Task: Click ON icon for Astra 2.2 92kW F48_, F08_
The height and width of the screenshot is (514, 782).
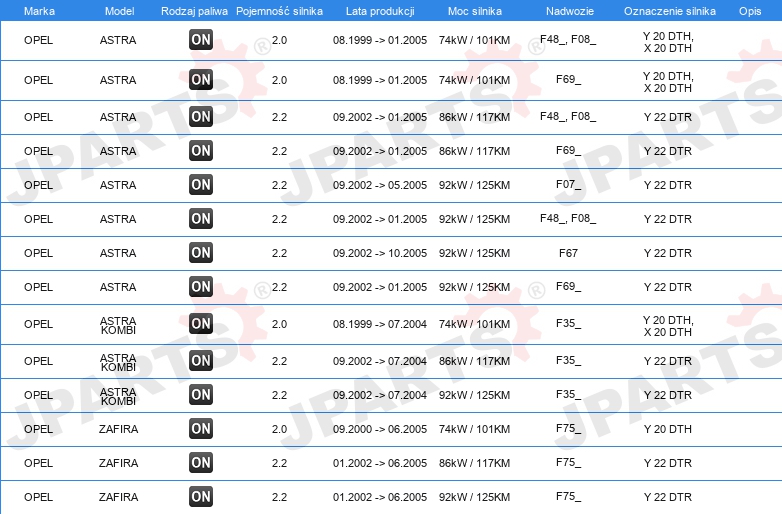Action: [x=201, y=218]
